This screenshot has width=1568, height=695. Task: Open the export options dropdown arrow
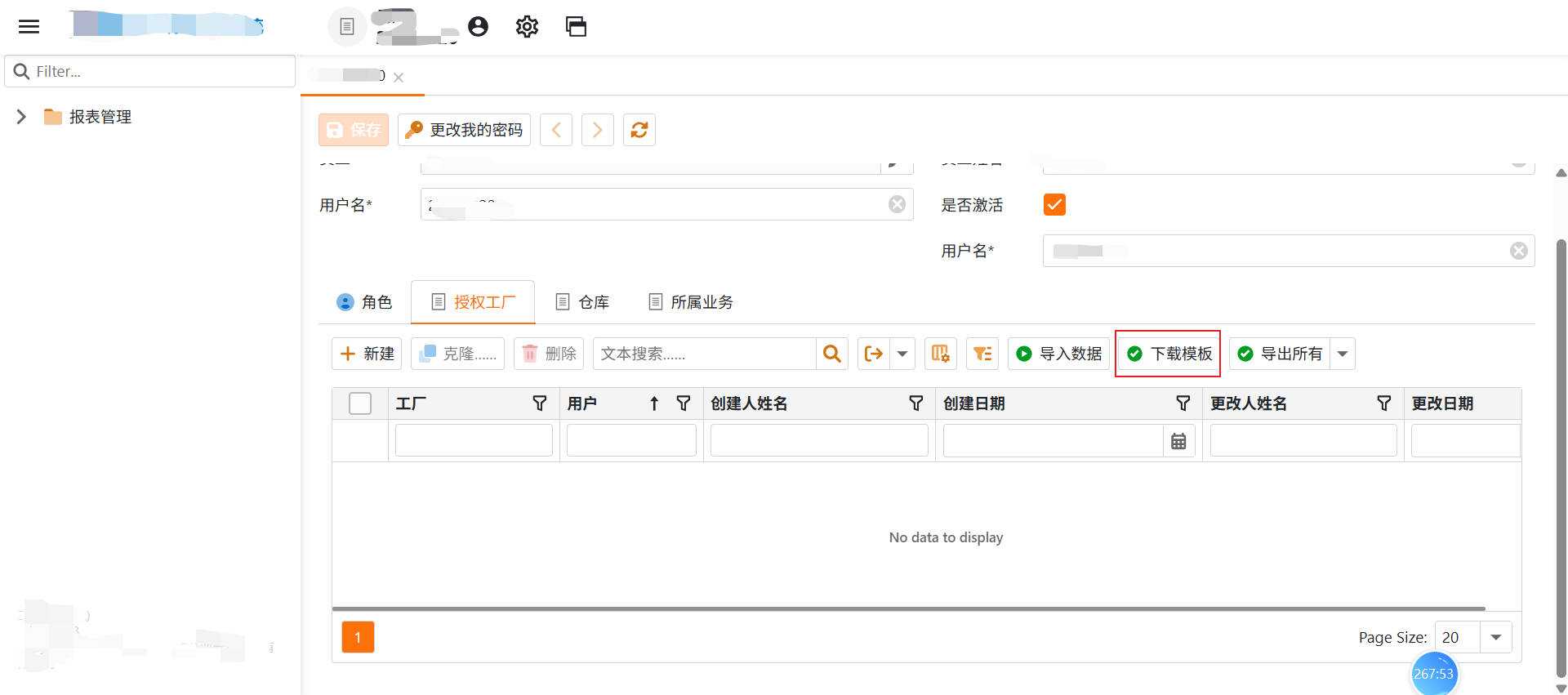point(902,354)
